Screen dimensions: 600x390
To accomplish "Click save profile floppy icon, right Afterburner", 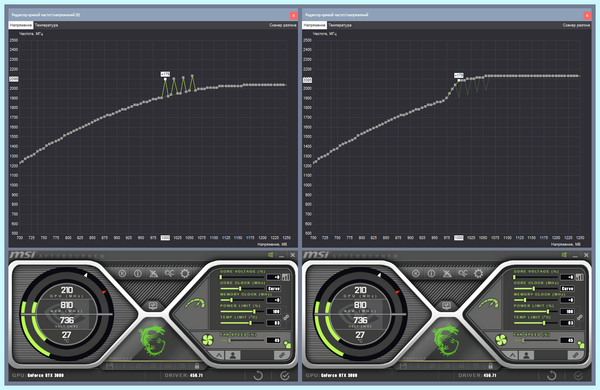I will [x=403, y=366].
